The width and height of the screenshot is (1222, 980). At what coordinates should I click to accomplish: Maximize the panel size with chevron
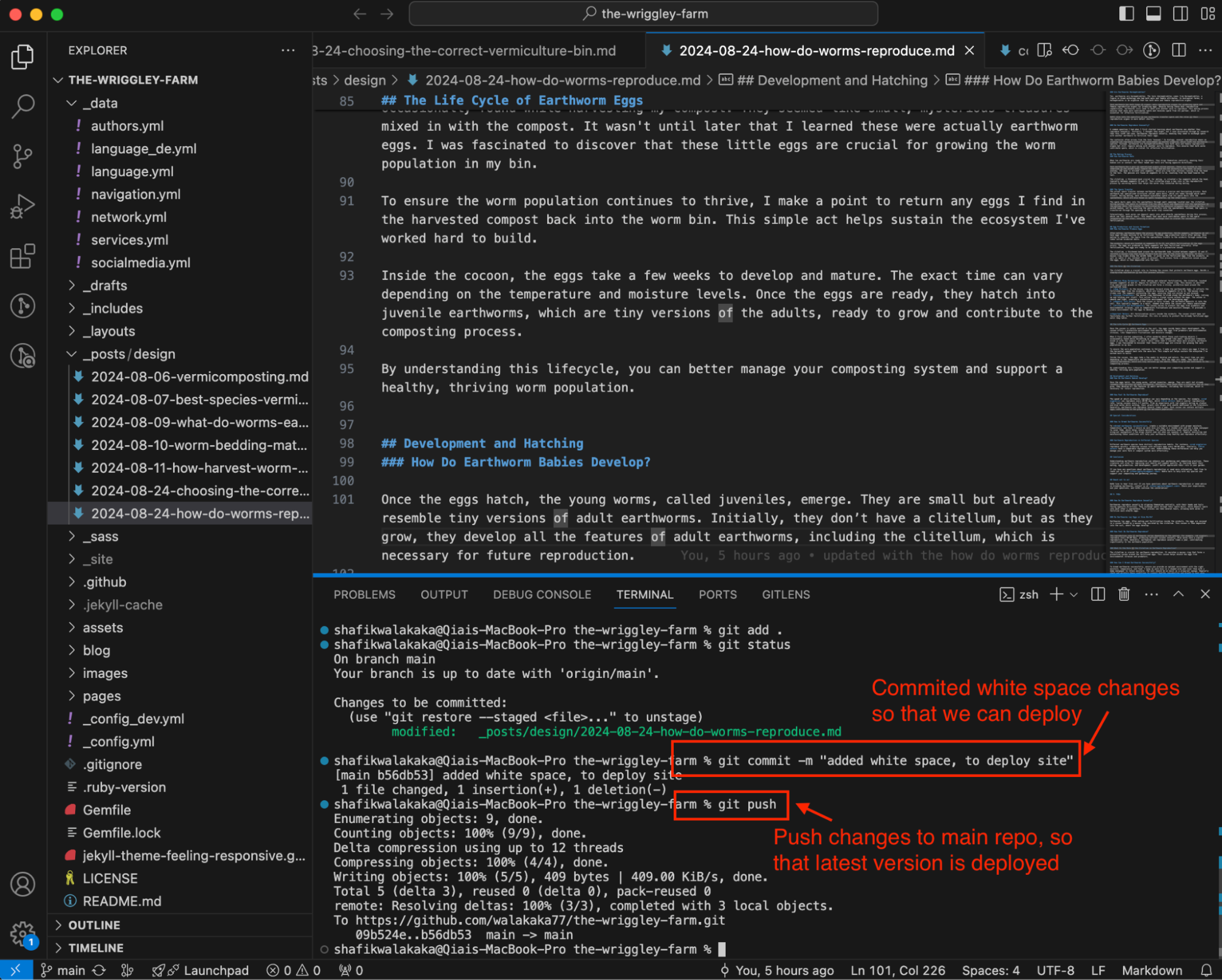[1178, 594]
